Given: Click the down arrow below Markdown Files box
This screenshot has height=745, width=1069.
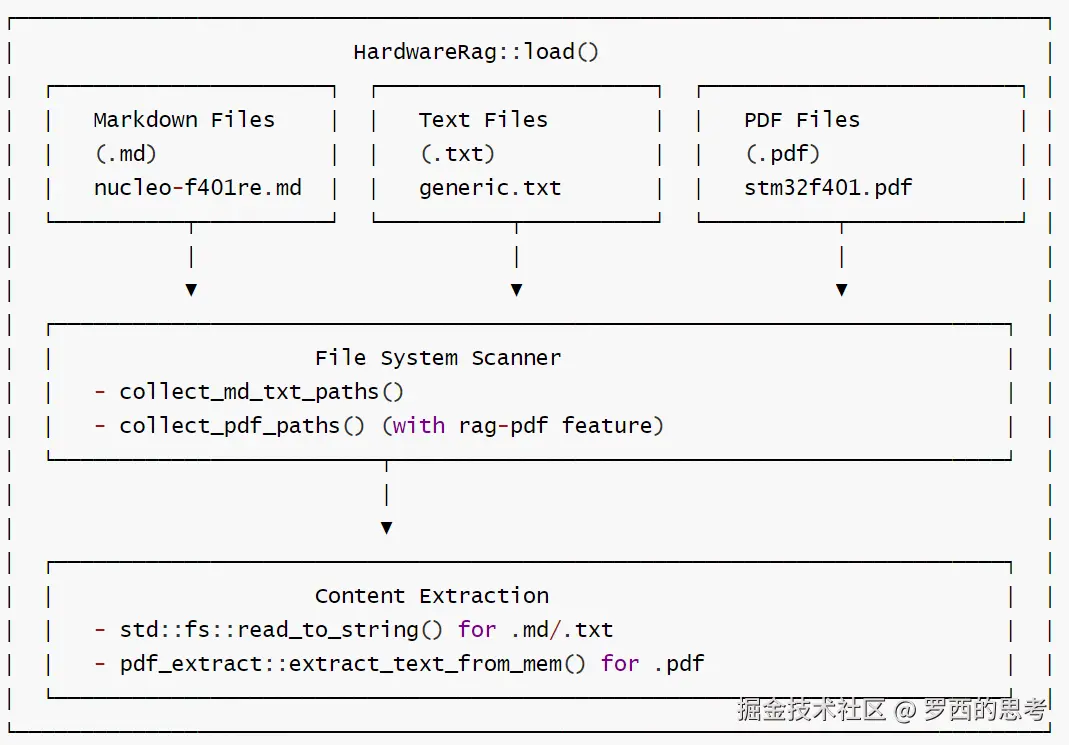Looking at the screenshot, I should 192,290.
